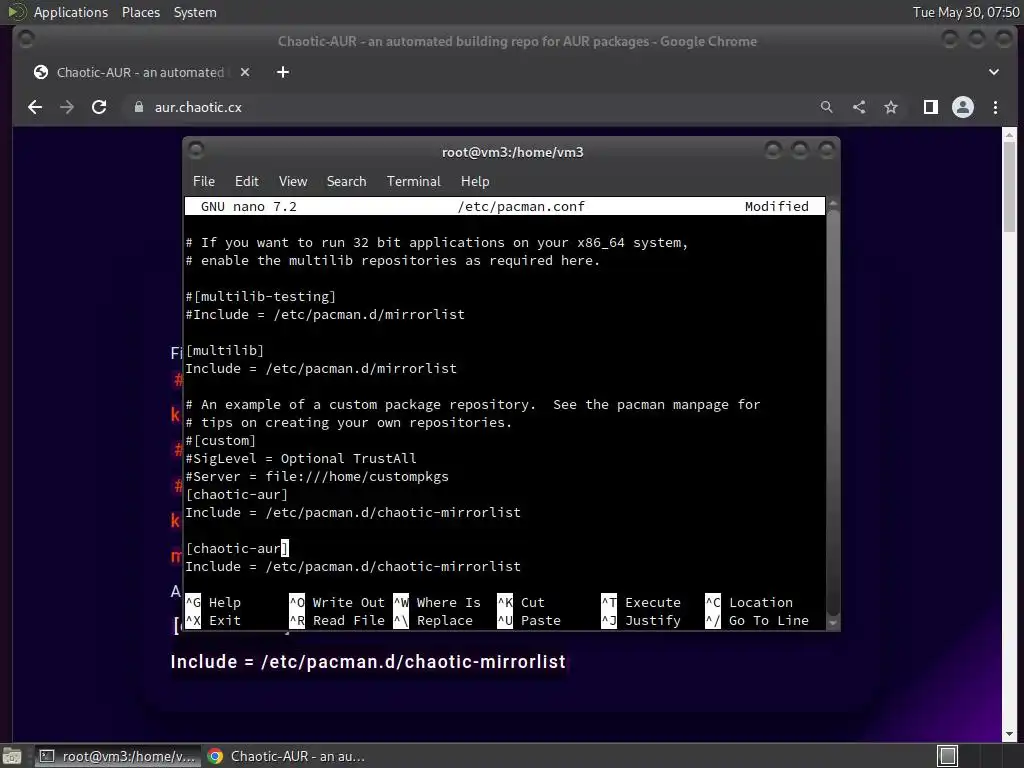Go forward in Chrome

click(x=67, y=107)
